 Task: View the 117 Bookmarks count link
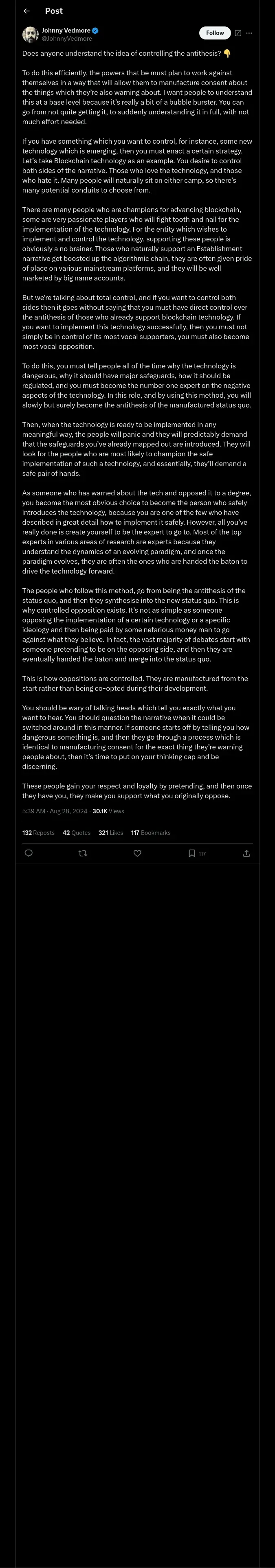coord(151,833)
